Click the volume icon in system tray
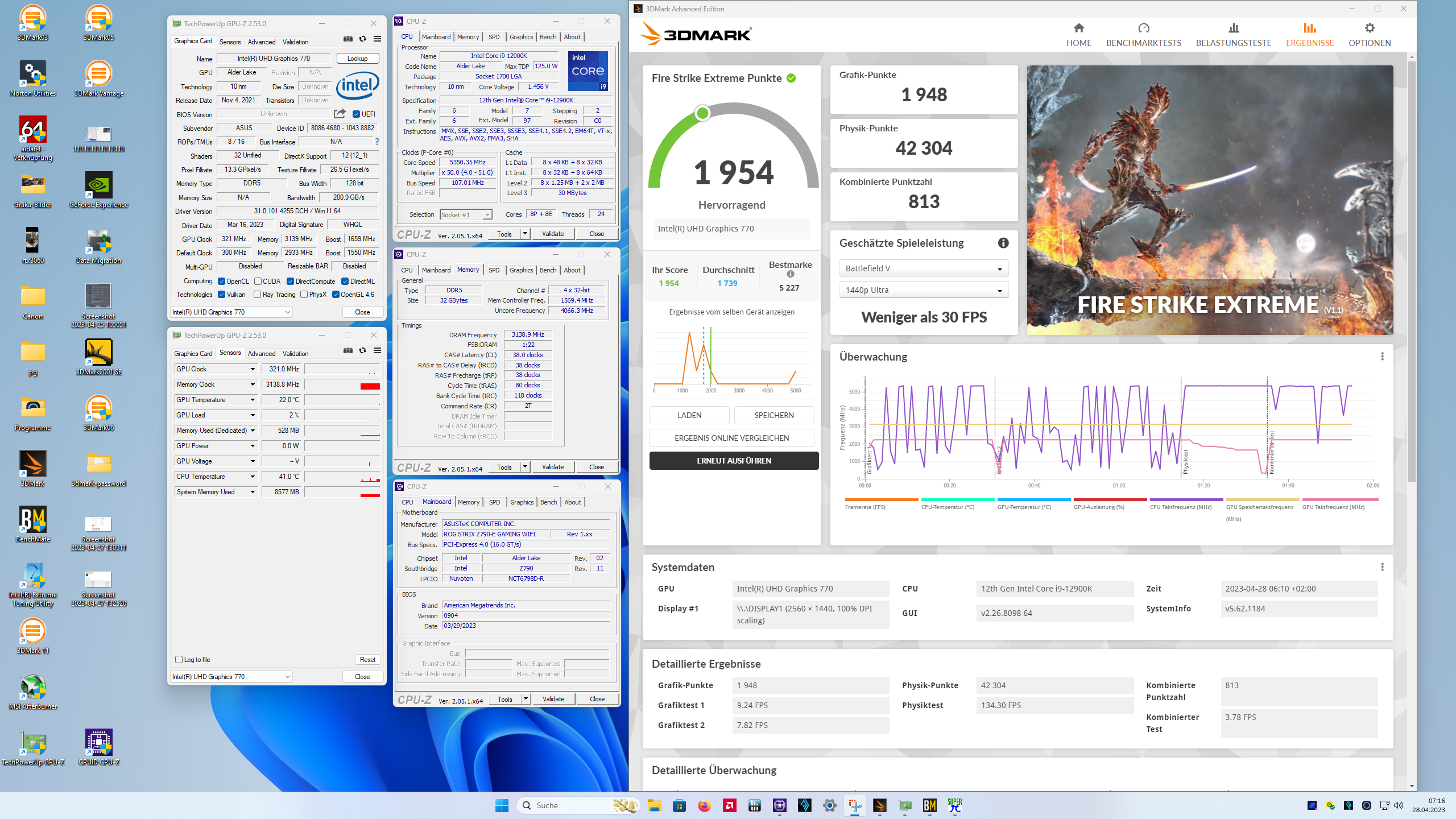The width and height of the screenshot is (1456, 819). [1399, 805]
